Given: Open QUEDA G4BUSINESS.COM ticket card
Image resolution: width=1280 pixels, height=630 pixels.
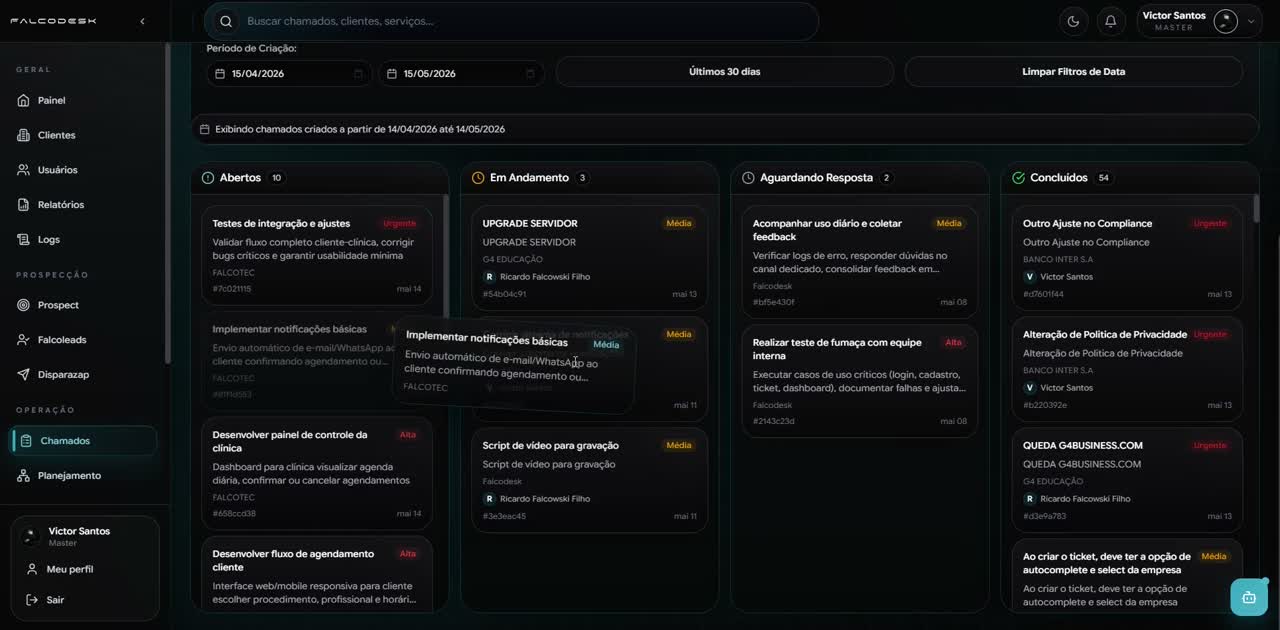Looking at the screenshot, I should point(1127,480).
